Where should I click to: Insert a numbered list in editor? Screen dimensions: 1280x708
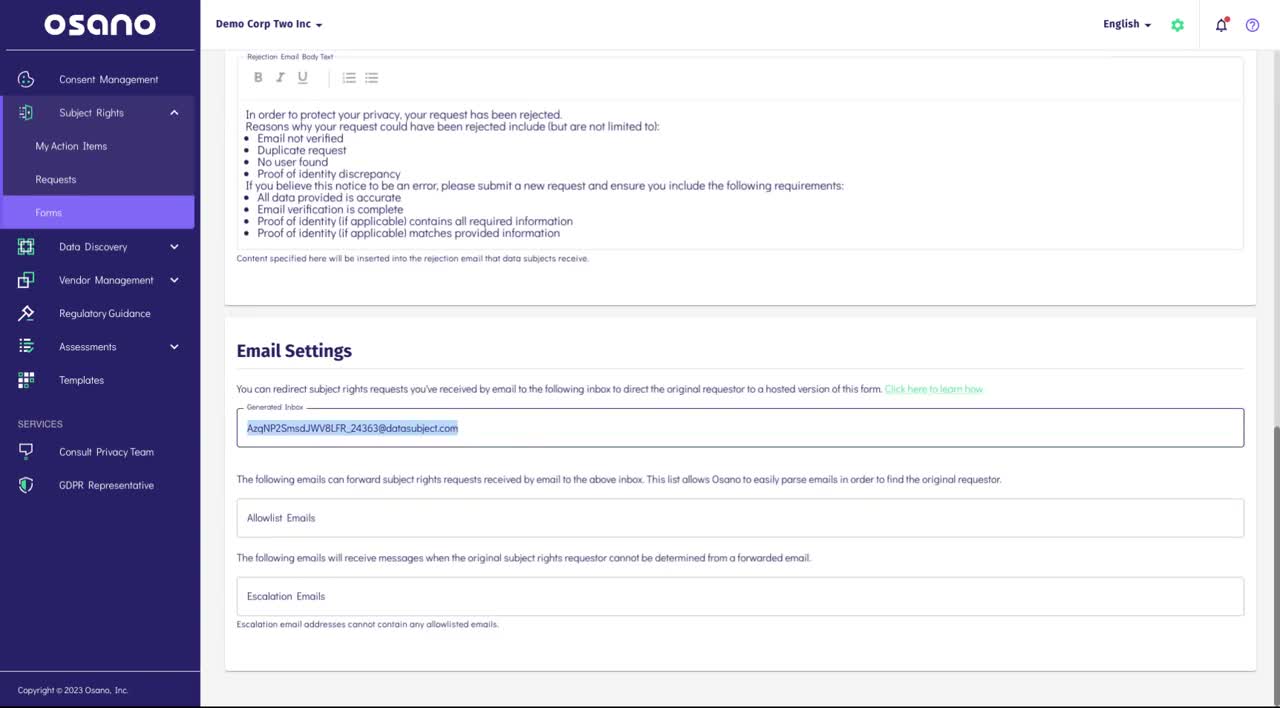(349, 78)
